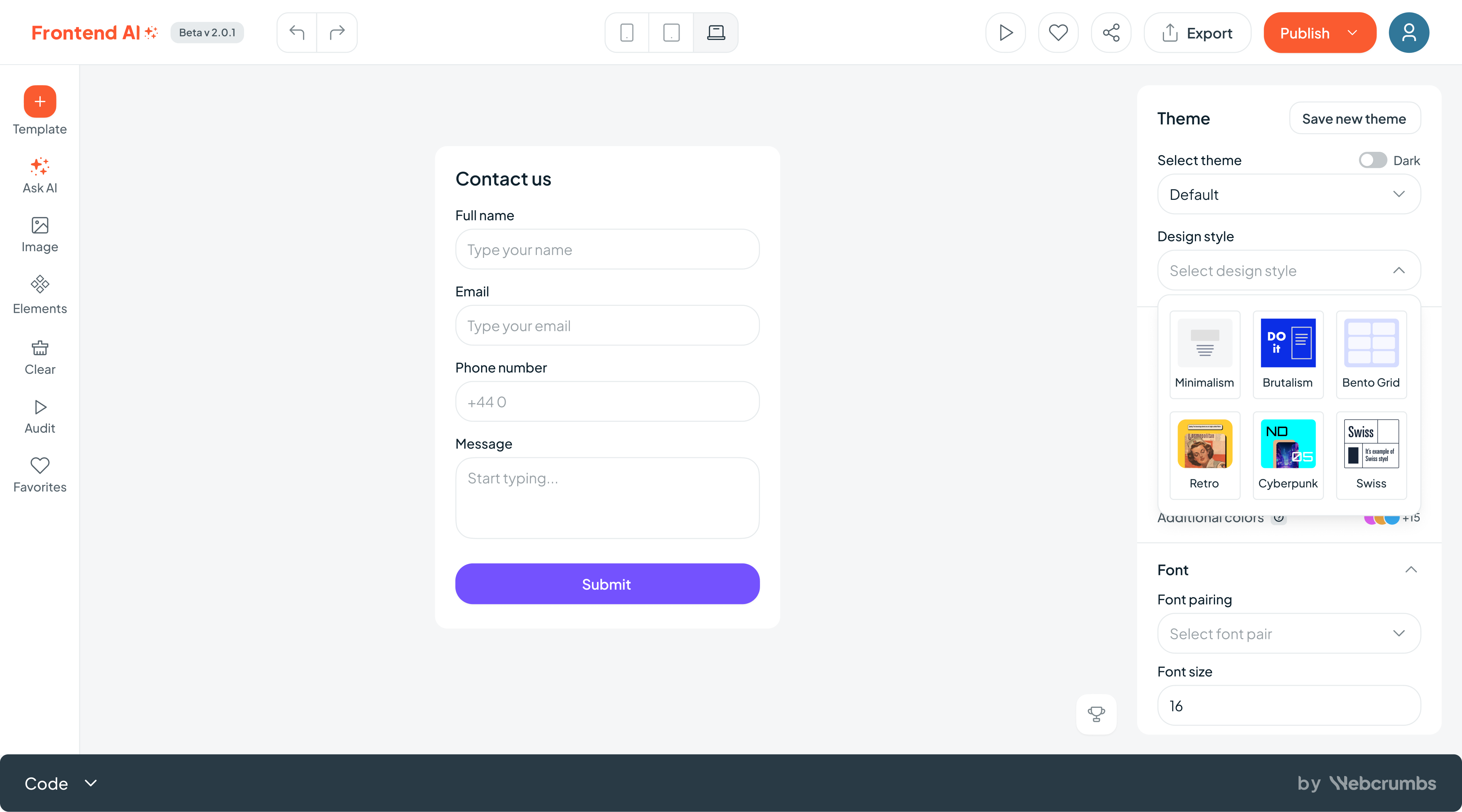Open the Image panel
1462x812 pixels.
[39, 234]
